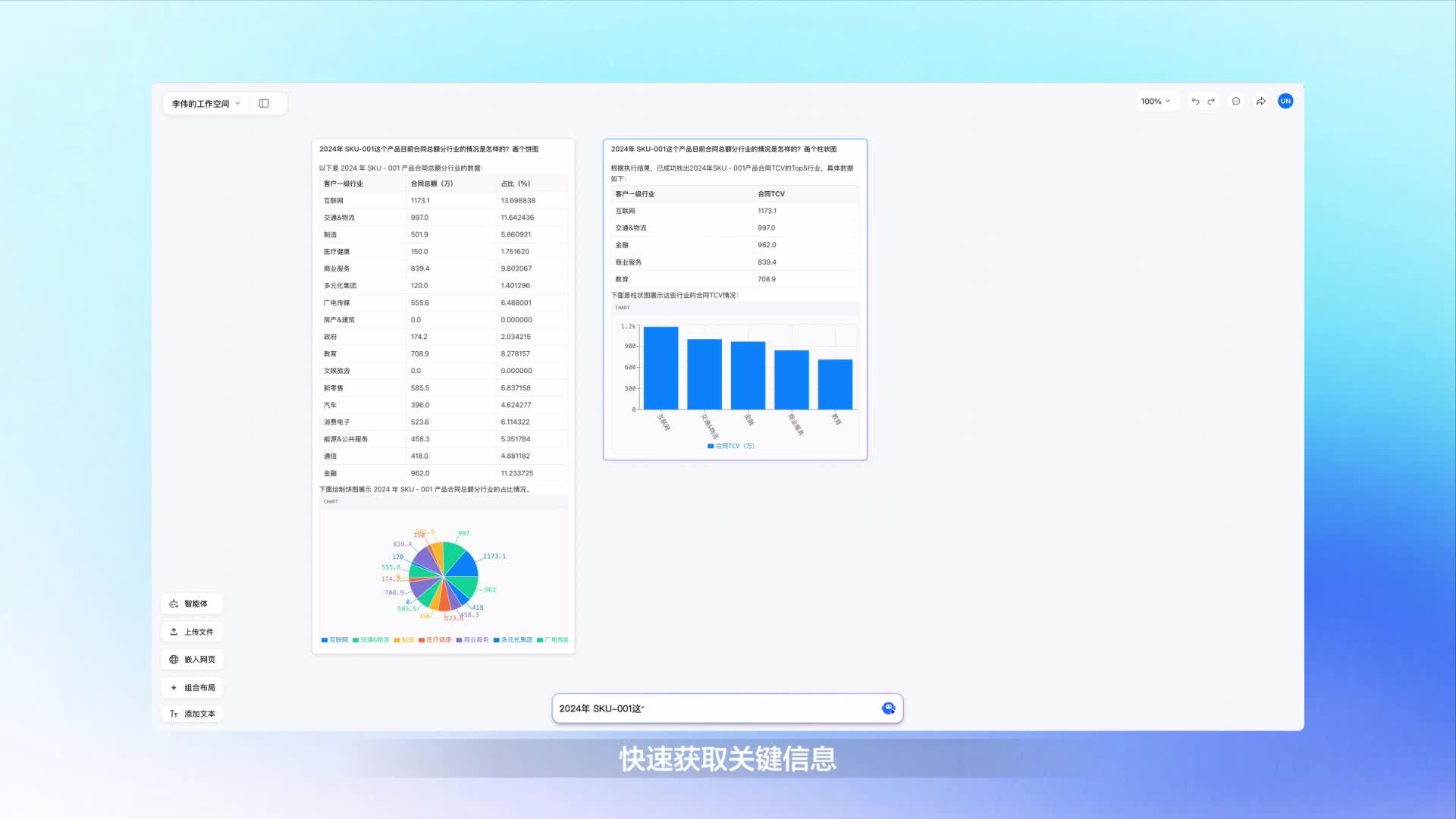The height and width of the screenshot is (819, 1456).
Task: Open the comment bubble icon
Action: [1235, 100]
